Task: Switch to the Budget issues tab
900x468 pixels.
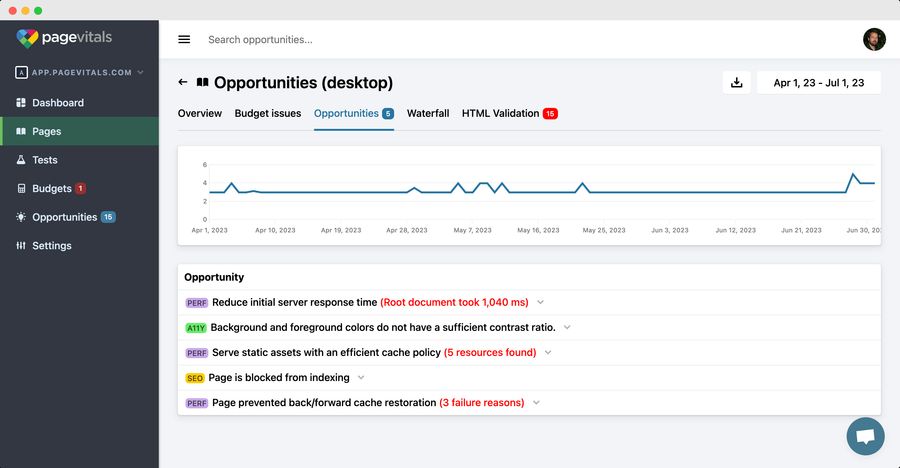Action: pos(267,113)
